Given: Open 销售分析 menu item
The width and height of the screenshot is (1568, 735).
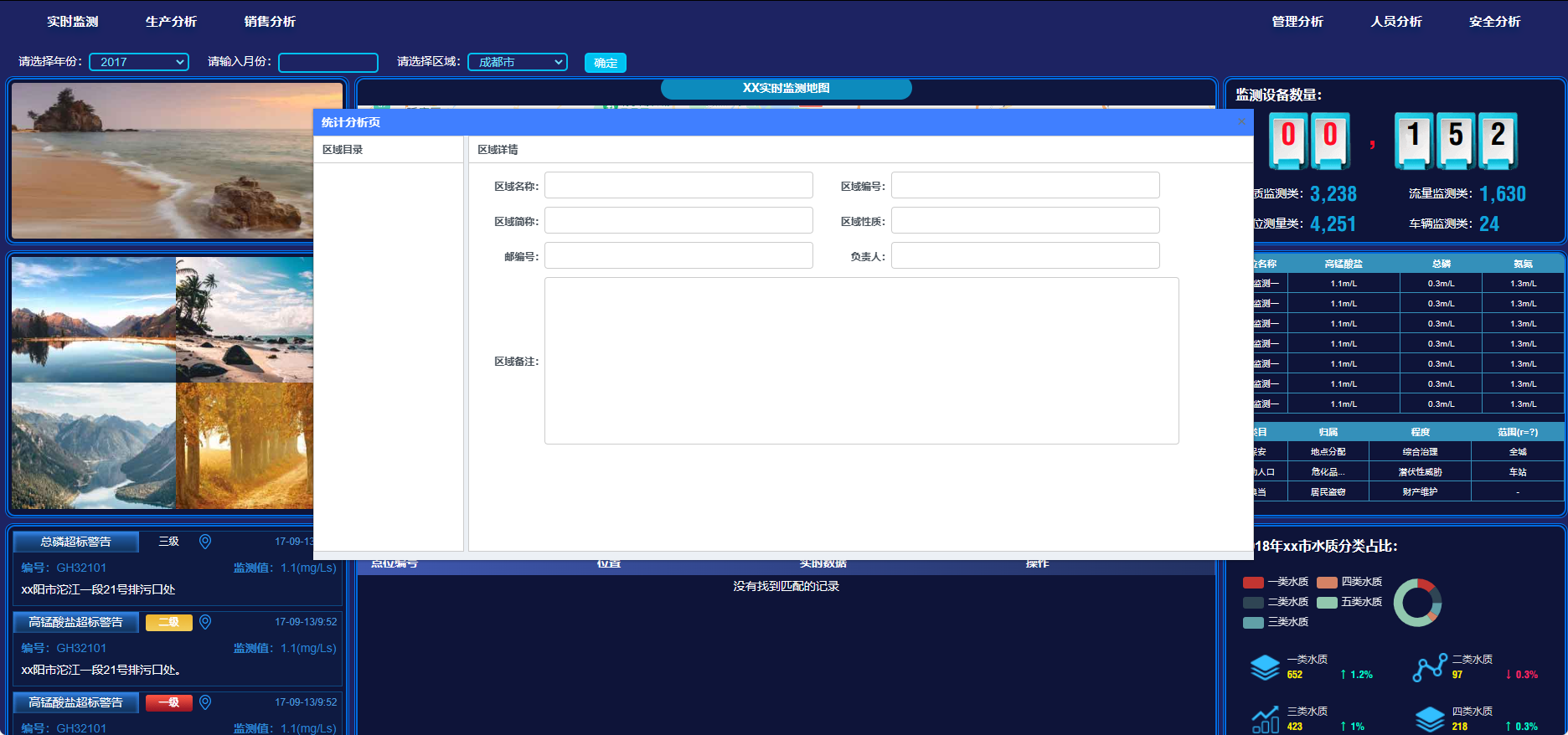Looking at the screenshot, I should (x=270, y=22).
